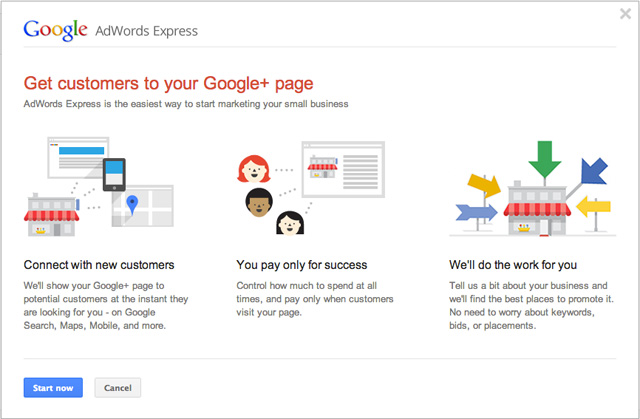Click the AdWords Express title text
Screen dimensions: 640x419
[x=147, y=31]
